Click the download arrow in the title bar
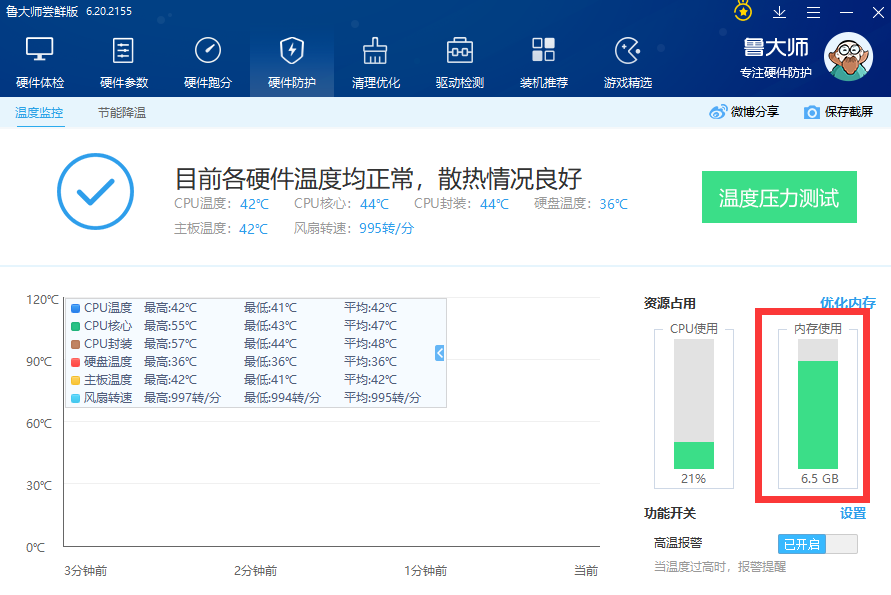Screen dimensions: 891x595 [777, 12]
